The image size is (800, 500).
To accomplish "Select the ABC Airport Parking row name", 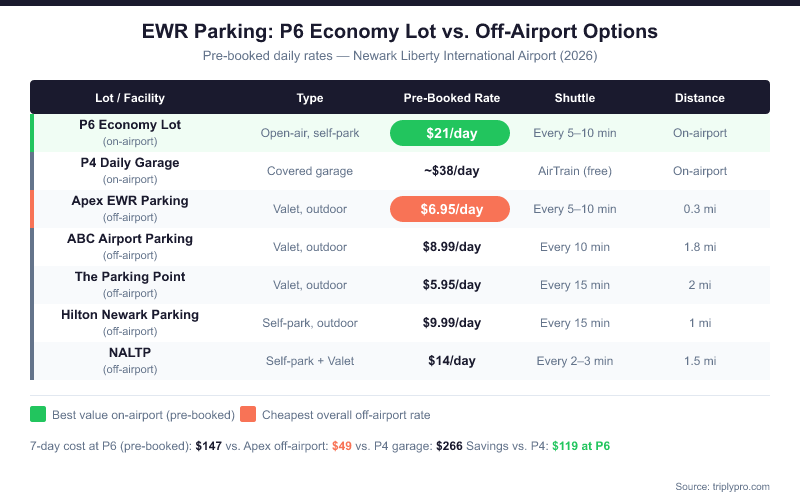I will 130,239.
